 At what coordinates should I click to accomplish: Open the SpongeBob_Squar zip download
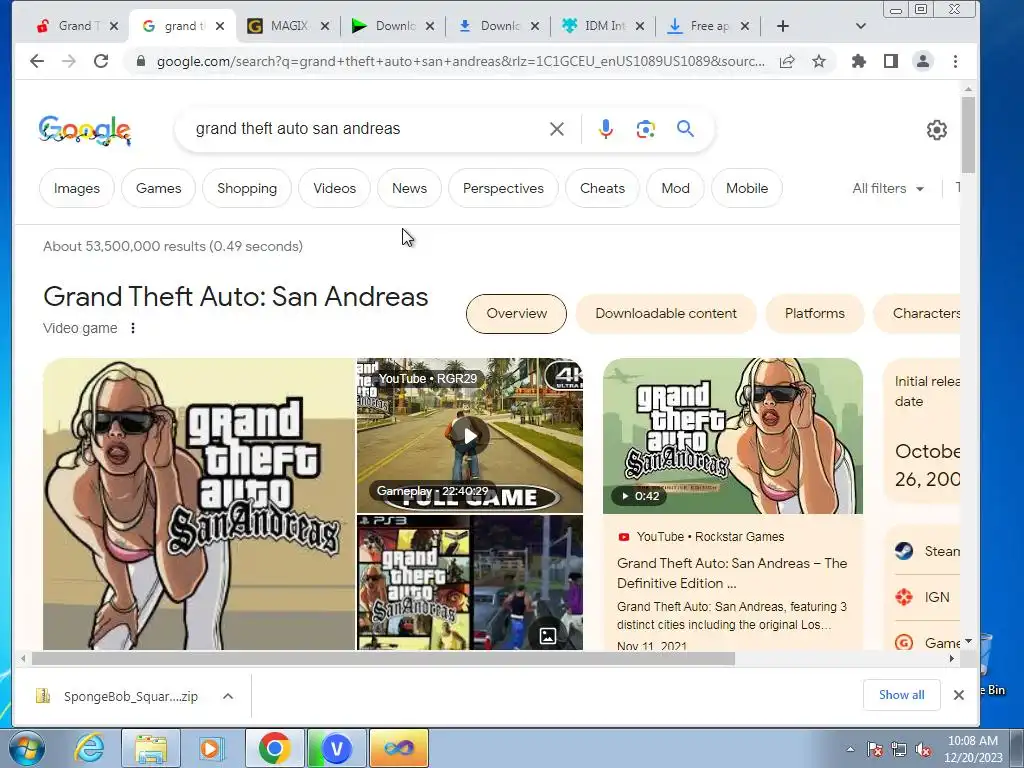pos(131,696)
